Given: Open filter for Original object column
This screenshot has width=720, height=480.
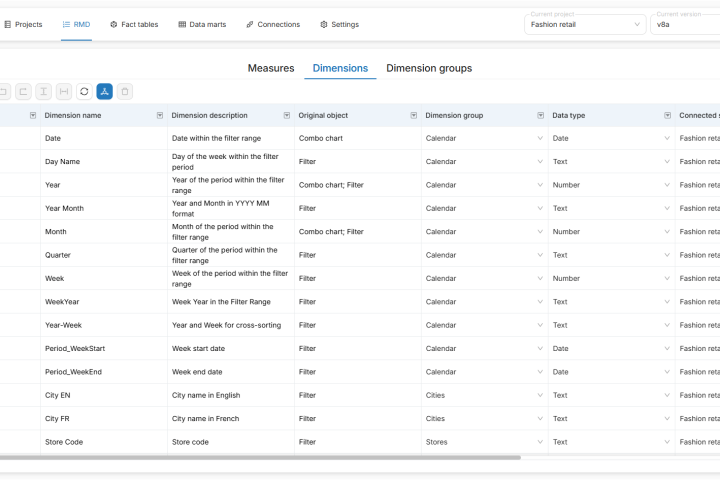Looking at the screenshot, I should (413, 116).
